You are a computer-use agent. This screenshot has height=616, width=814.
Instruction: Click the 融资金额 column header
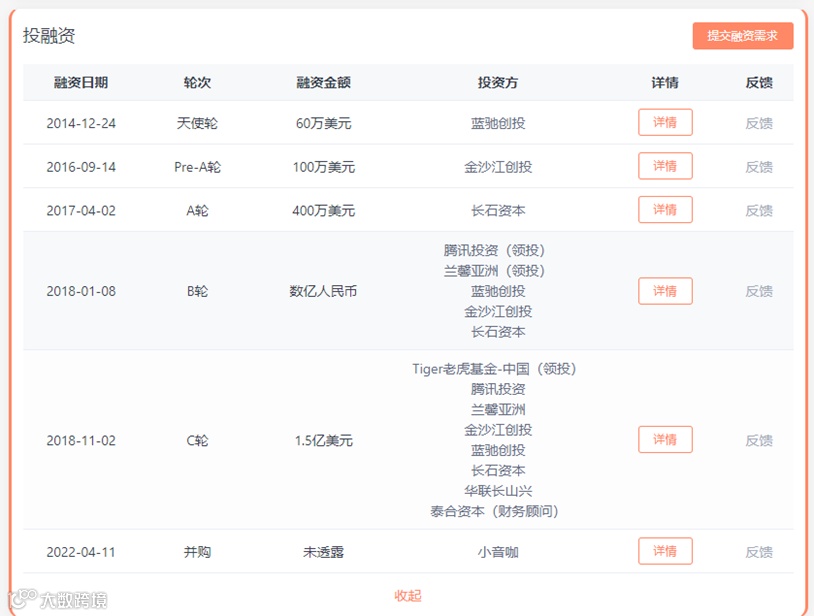tap(323, 83)
